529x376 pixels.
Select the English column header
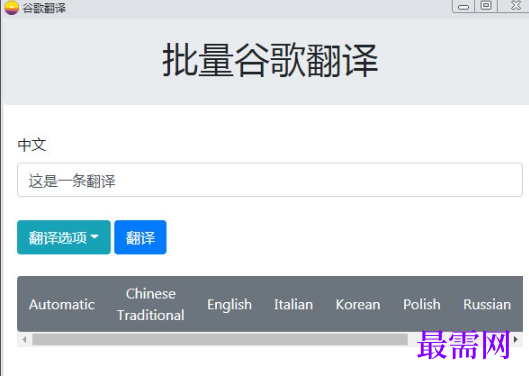click(x=229, y=304)
